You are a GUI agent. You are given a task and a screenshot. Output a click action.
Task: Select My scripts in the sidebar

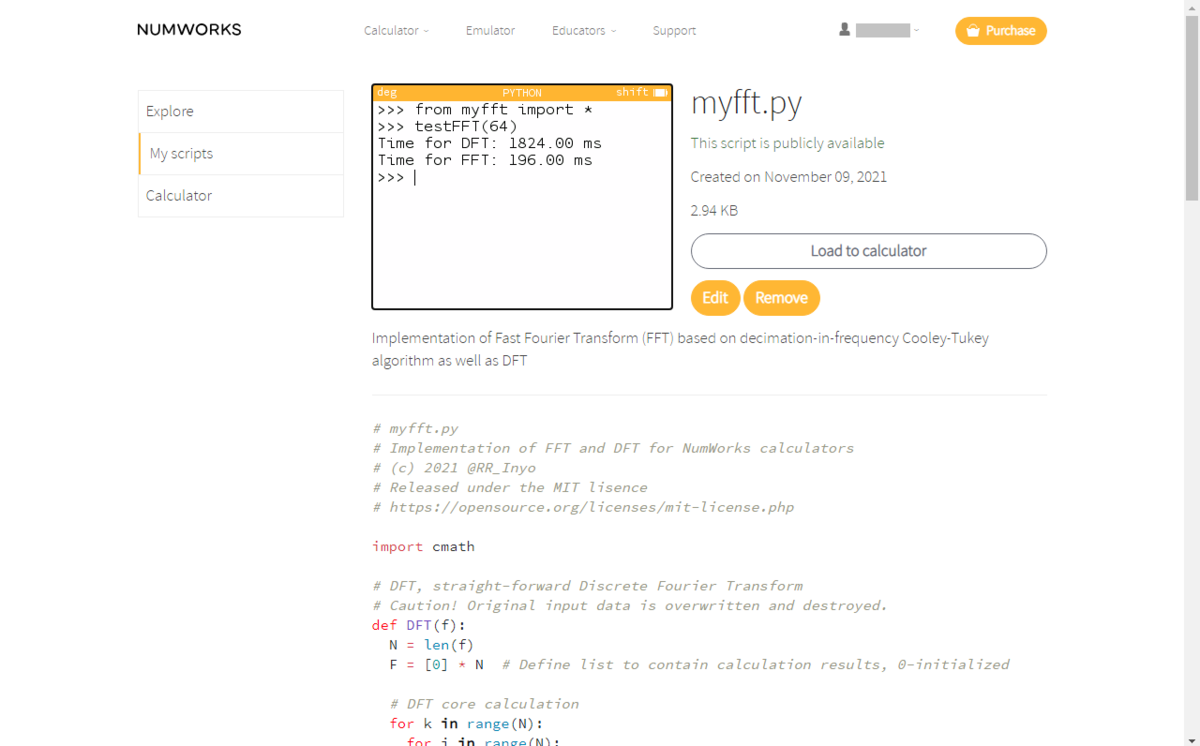pos(241,154)
